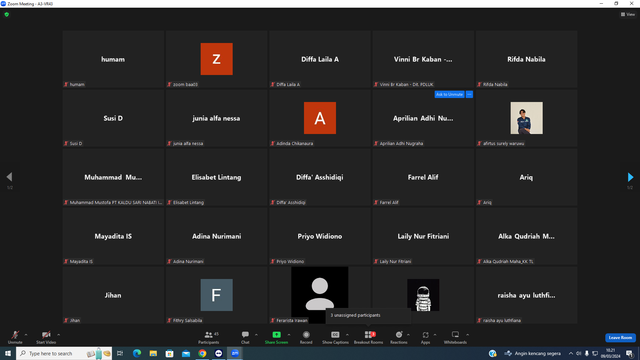Screen dimensions: 640x360
Task: Select the Alka Qudriah Maha tile
Action: pyautogui.click(x=526, y=236)
